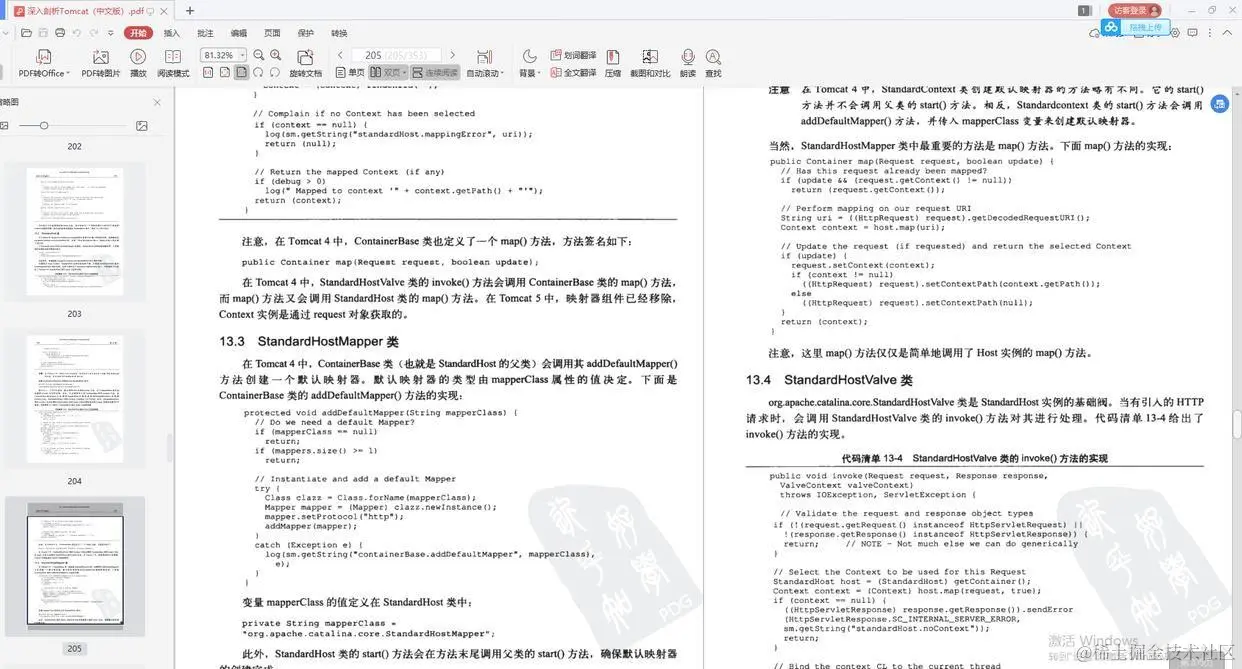
Task: Start 朗读 read-aloud feature
Action: tap(688, 63)
